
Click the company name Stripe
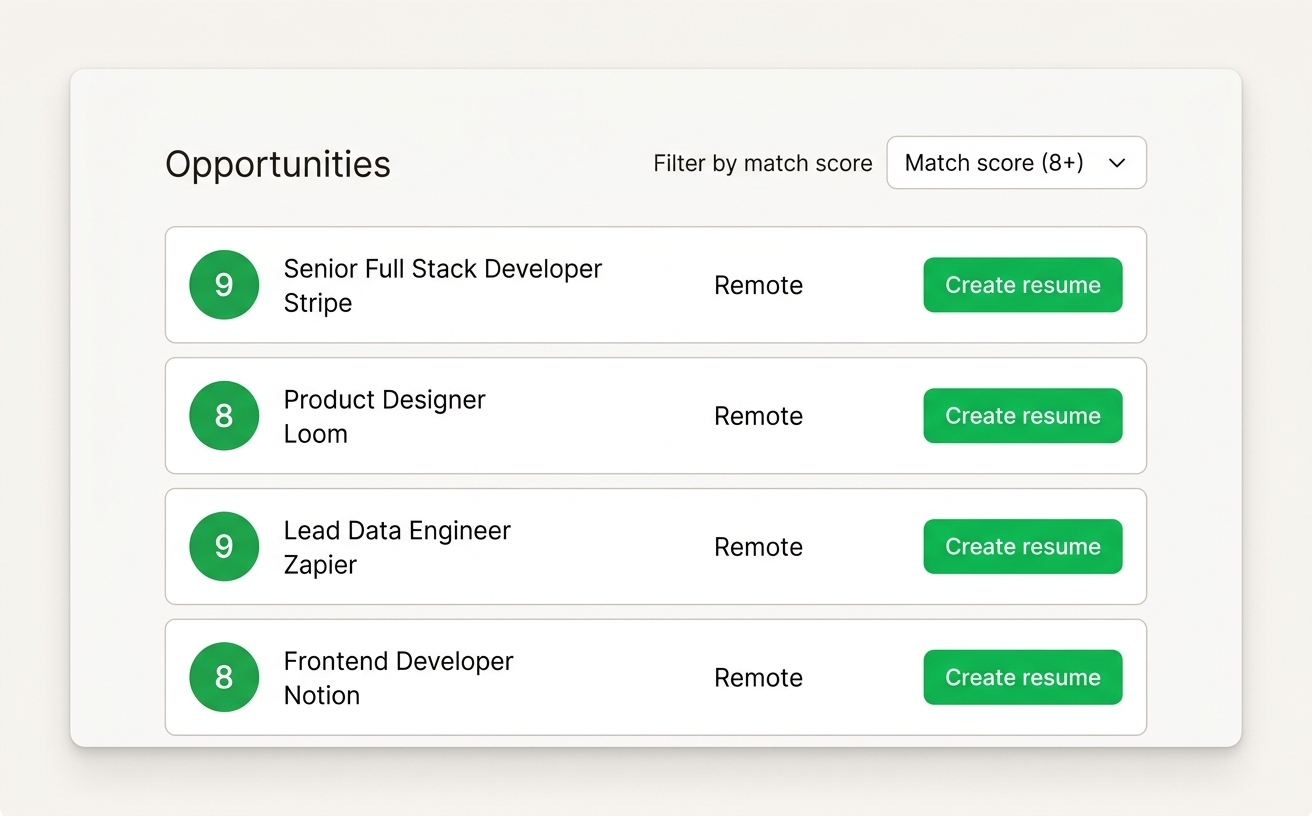click(317, 303)
